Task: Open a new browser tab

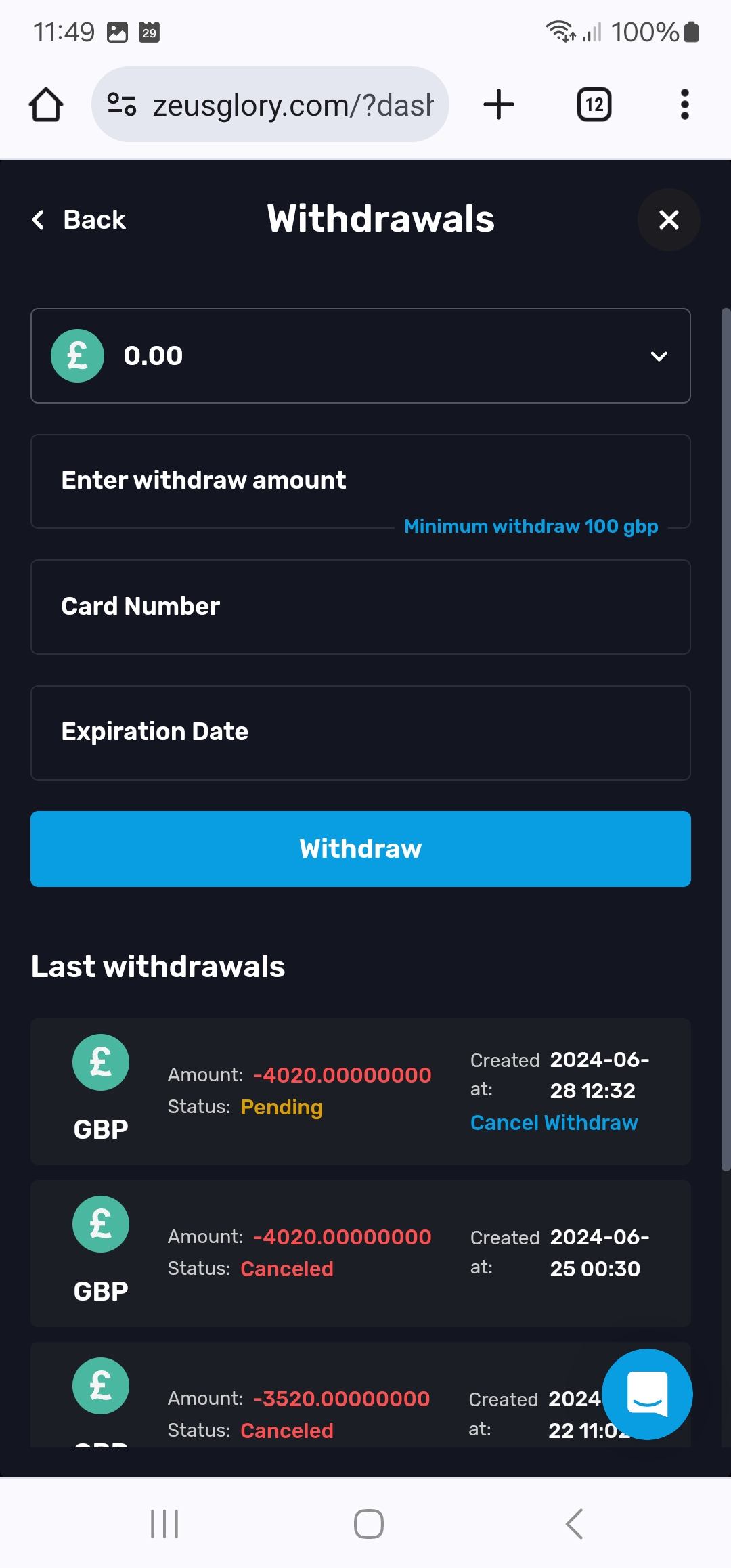Action: coord(499,105)
